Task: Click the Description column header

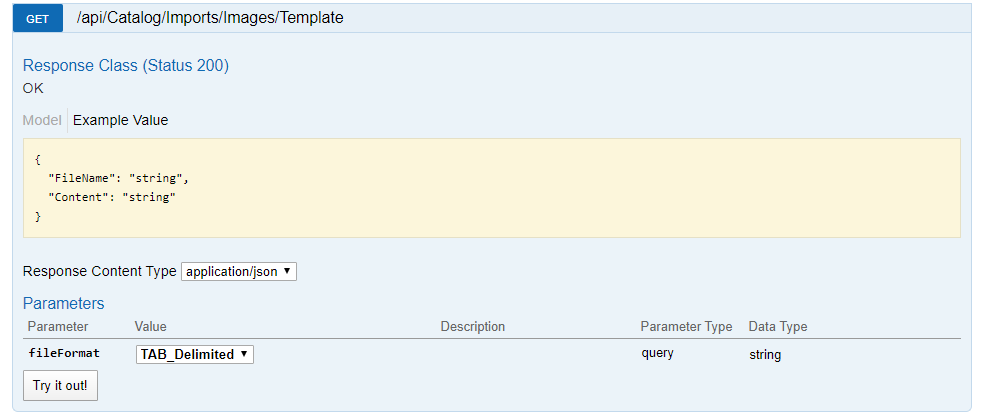Action: click(472, 327)
